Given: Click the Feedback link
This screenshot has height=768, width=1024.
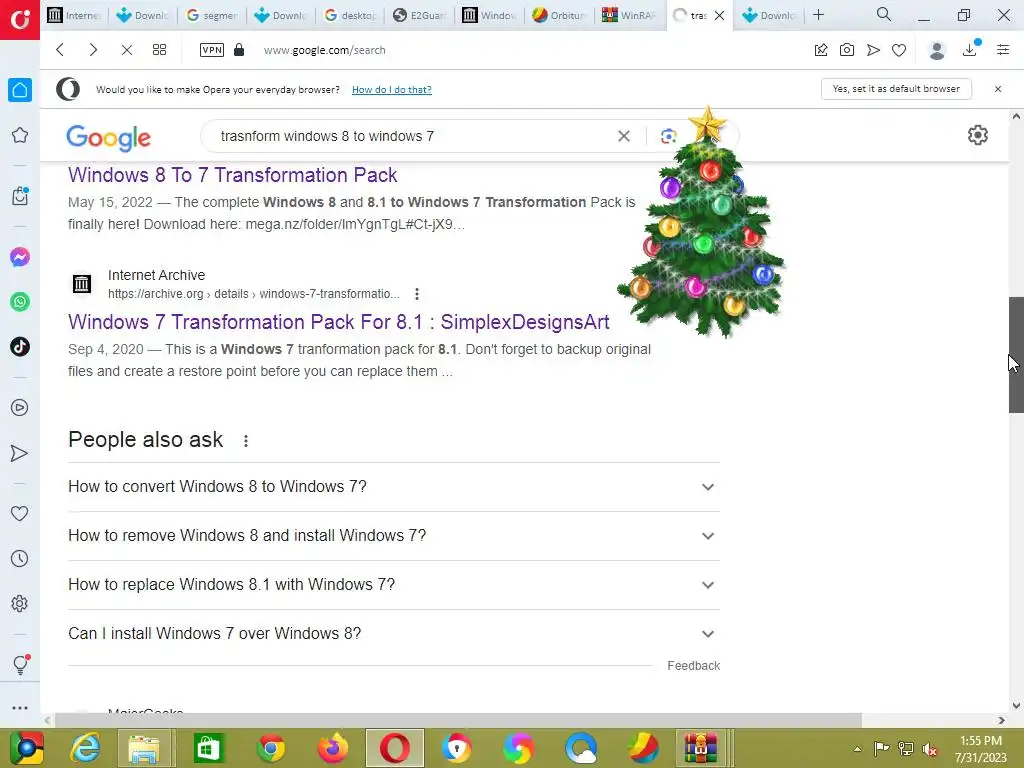Looking at the screenshot, I should click(x=694, y=665).
